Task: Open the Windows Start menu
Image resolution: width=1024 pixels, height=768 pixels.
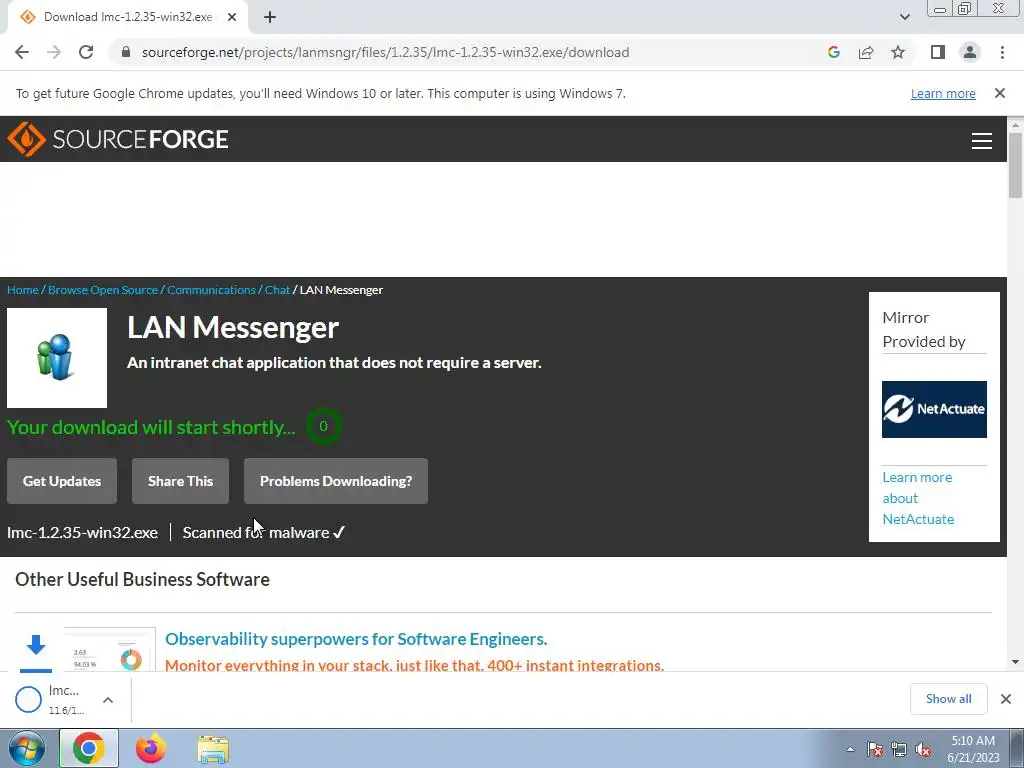Action: click(27, 748)
